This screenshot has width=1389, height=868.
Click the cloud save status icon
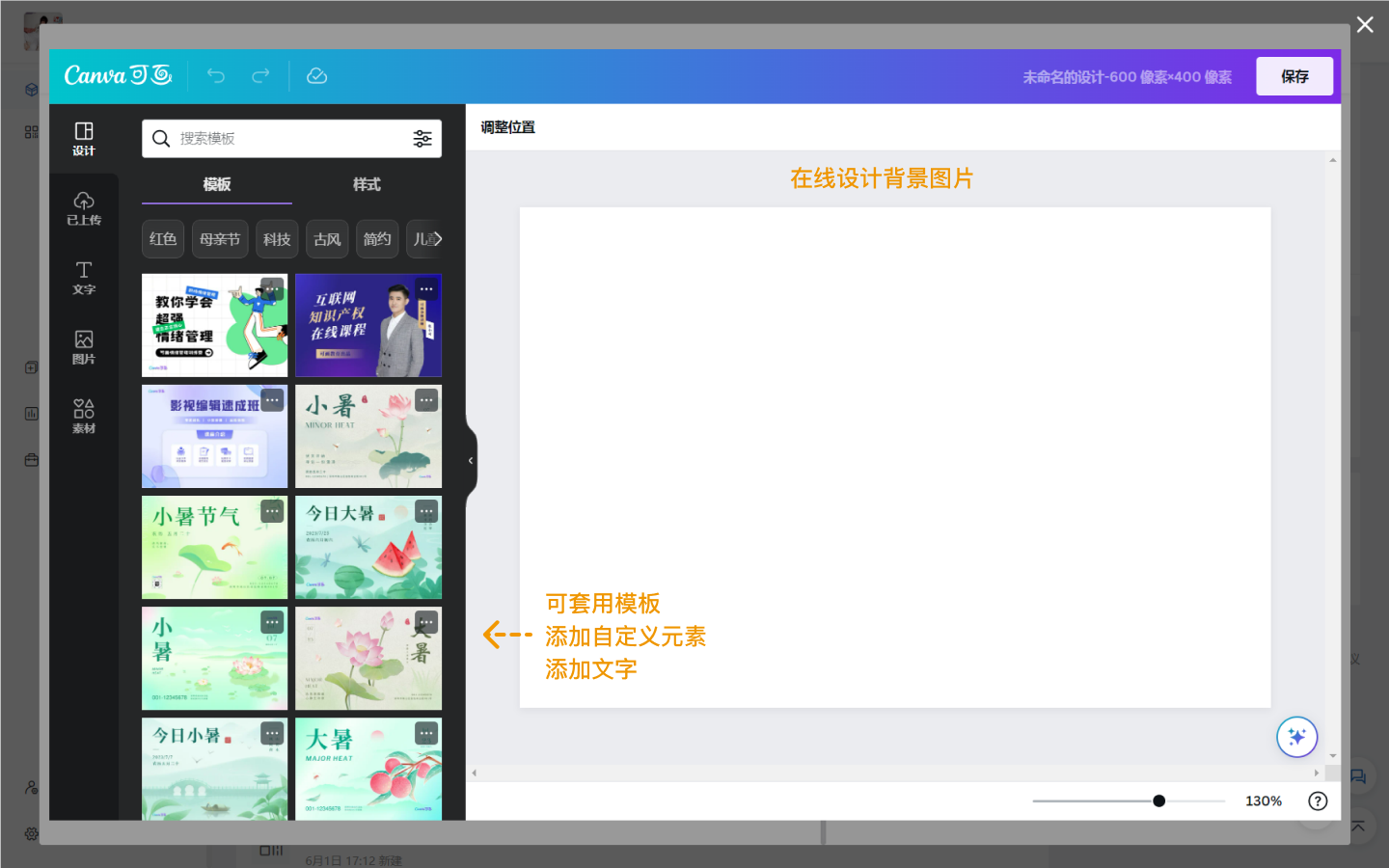[x=316, y=75]
